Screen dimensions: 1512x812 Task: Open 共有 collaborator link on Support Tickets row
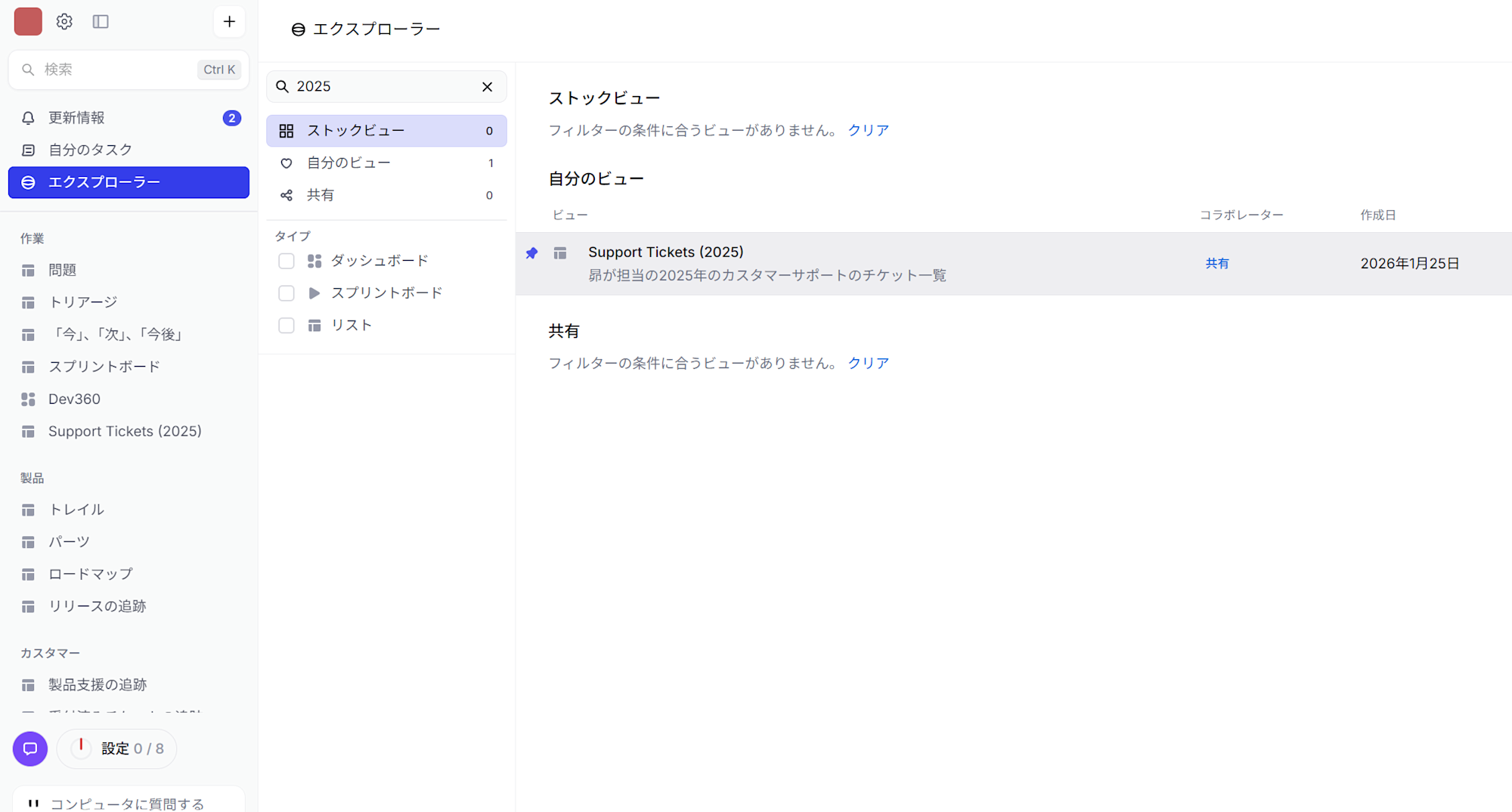tap(1216, 263)
